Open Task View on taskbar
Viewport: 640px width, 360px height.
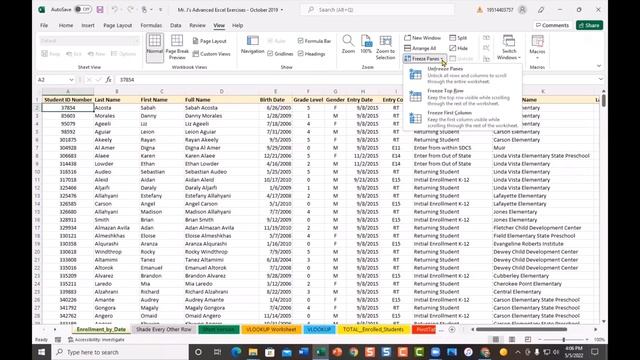217,352
